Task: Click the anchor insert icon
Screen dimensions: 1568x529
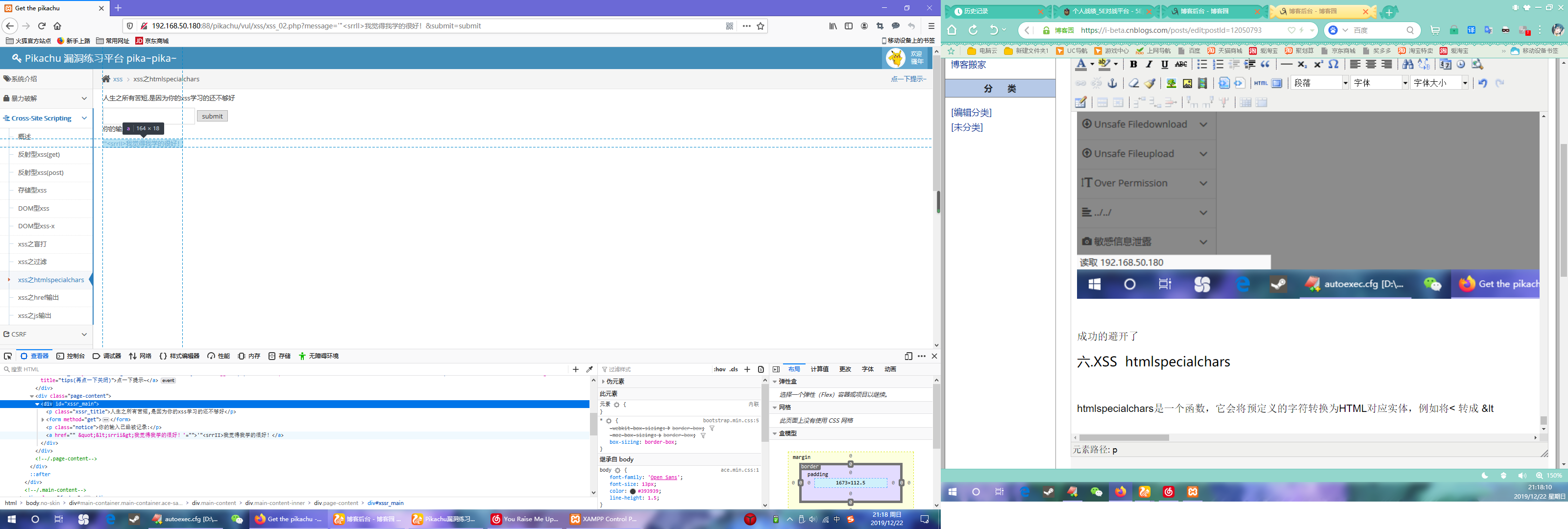Action: coord(1112,83)
